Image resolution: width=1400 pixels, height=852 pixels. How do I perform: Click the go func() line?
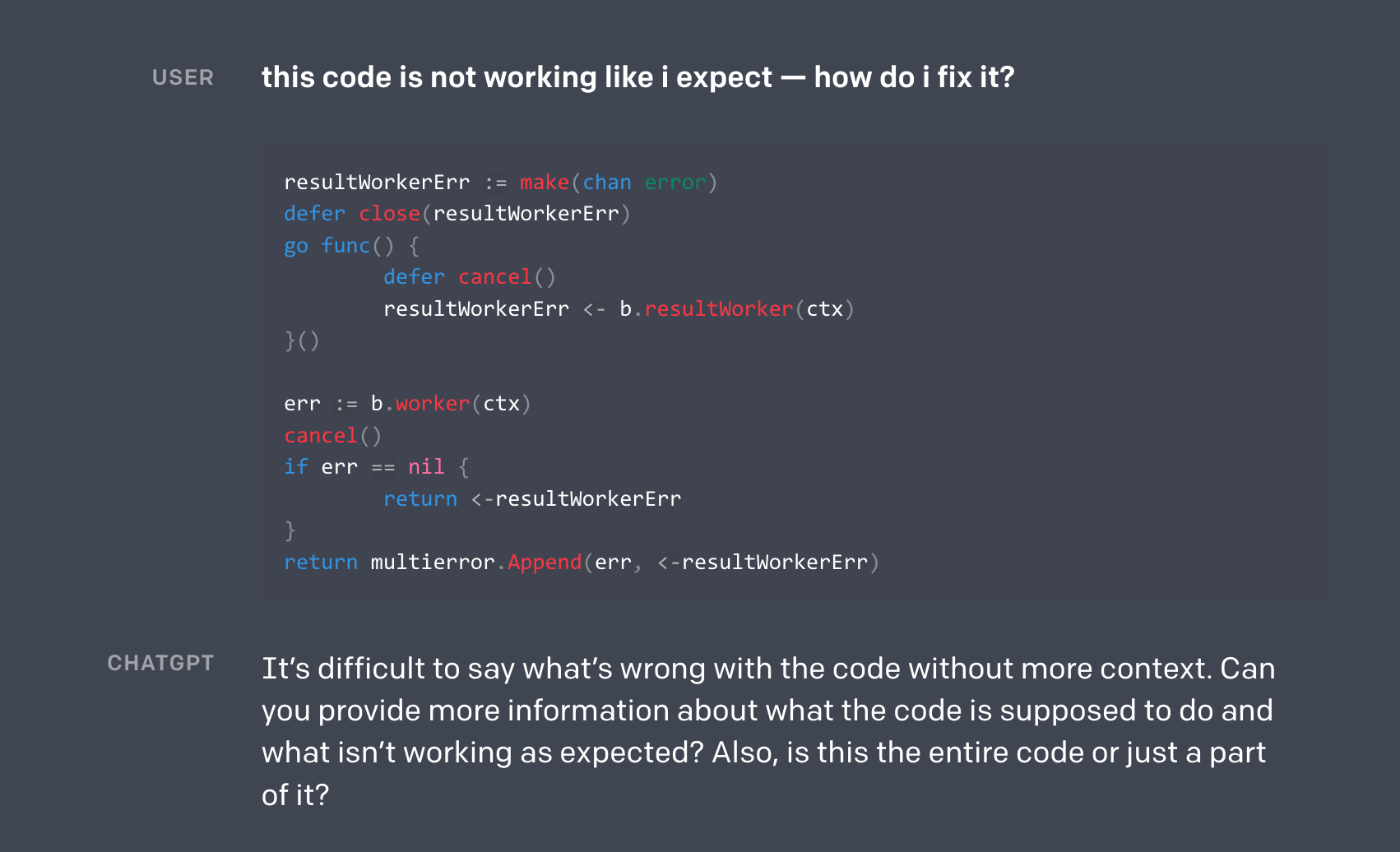point(352,246)
